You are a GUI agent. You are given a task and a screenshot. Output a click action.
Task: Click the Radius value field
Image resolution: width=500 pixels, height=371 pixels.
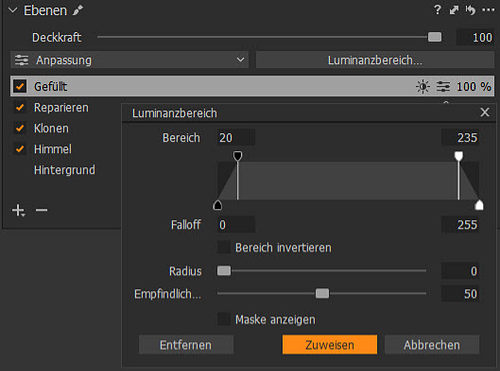pyautogui.click(x=460, y=271)
